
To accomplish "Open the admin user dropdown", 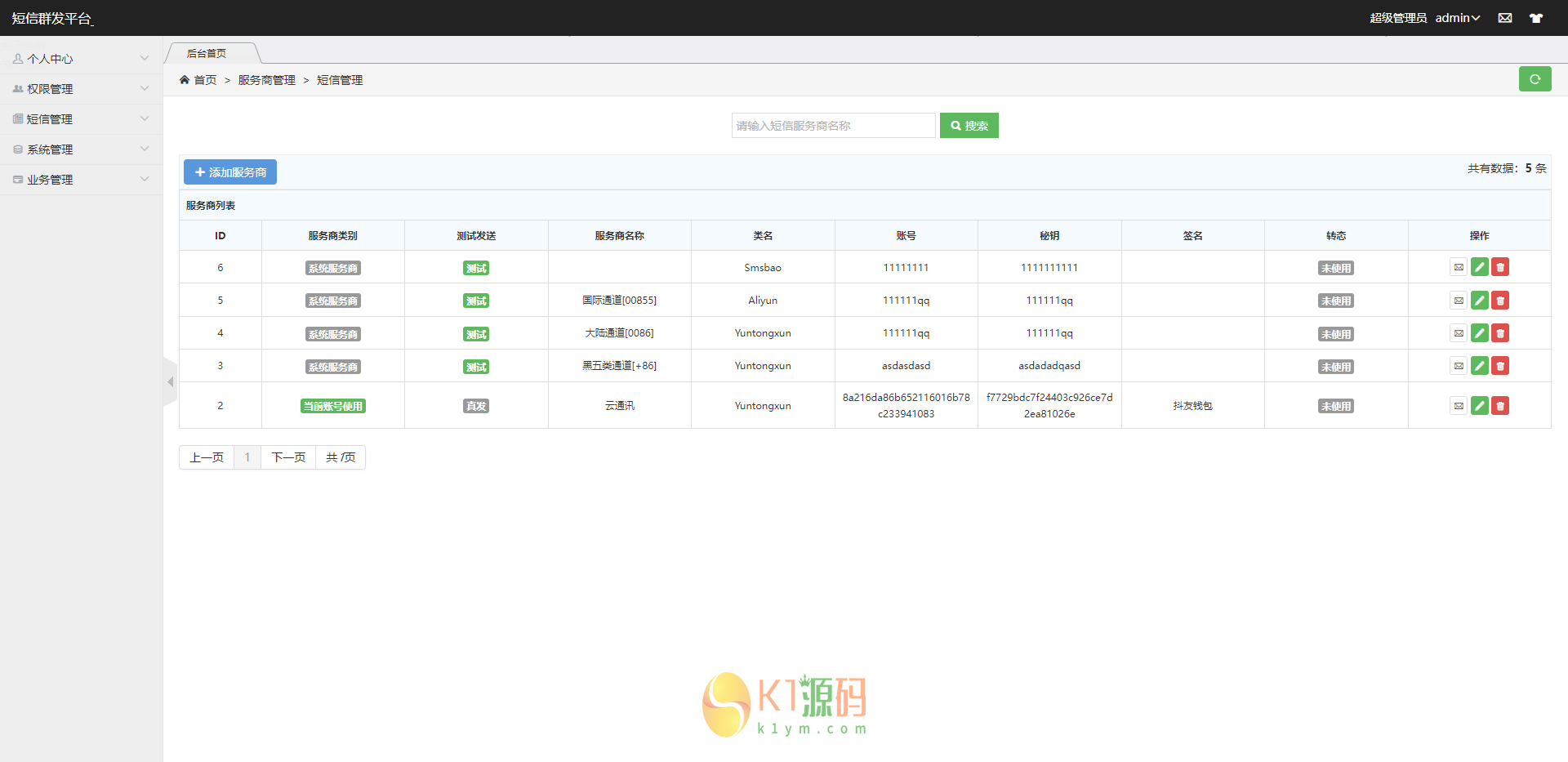I will (x=1458, y=18).
